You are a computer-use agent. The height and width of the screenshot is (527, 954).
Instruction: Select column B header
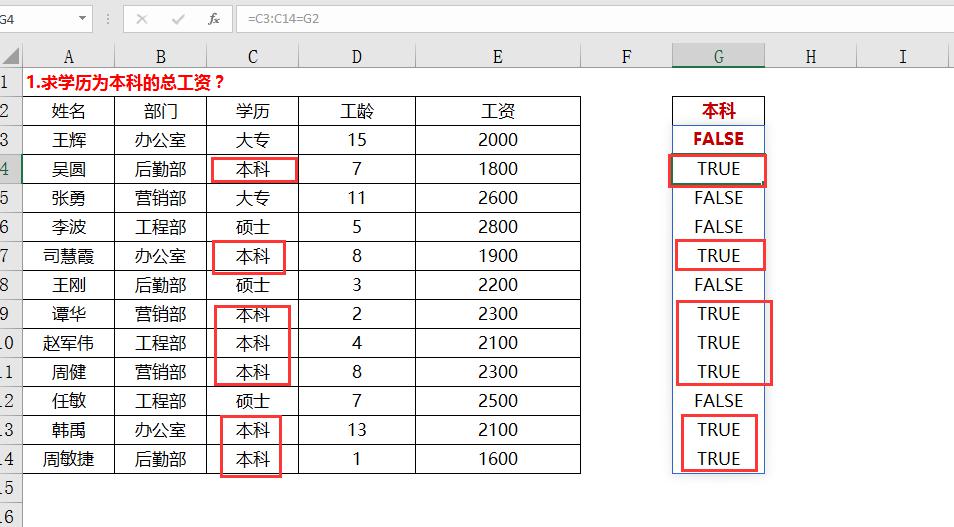pyautogui.click(x=161, y=57)
